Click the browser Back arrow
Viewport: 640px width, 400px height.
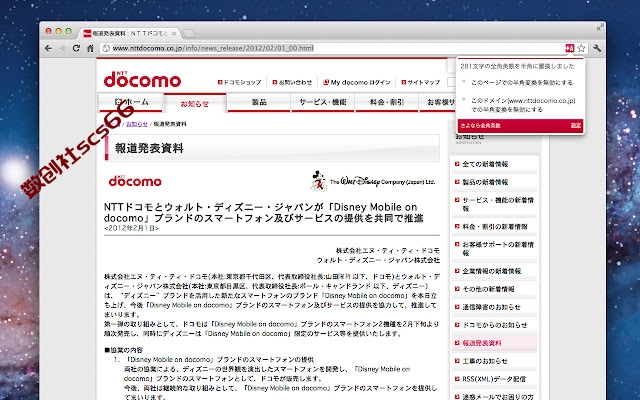point(48,48)
